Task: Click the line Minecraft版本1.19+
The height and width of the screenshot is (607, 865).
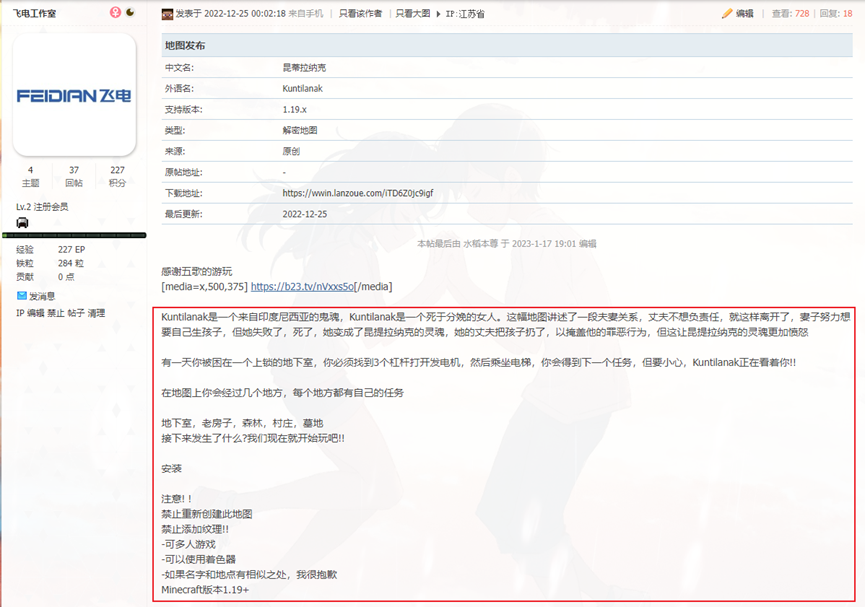Action: 205,589
